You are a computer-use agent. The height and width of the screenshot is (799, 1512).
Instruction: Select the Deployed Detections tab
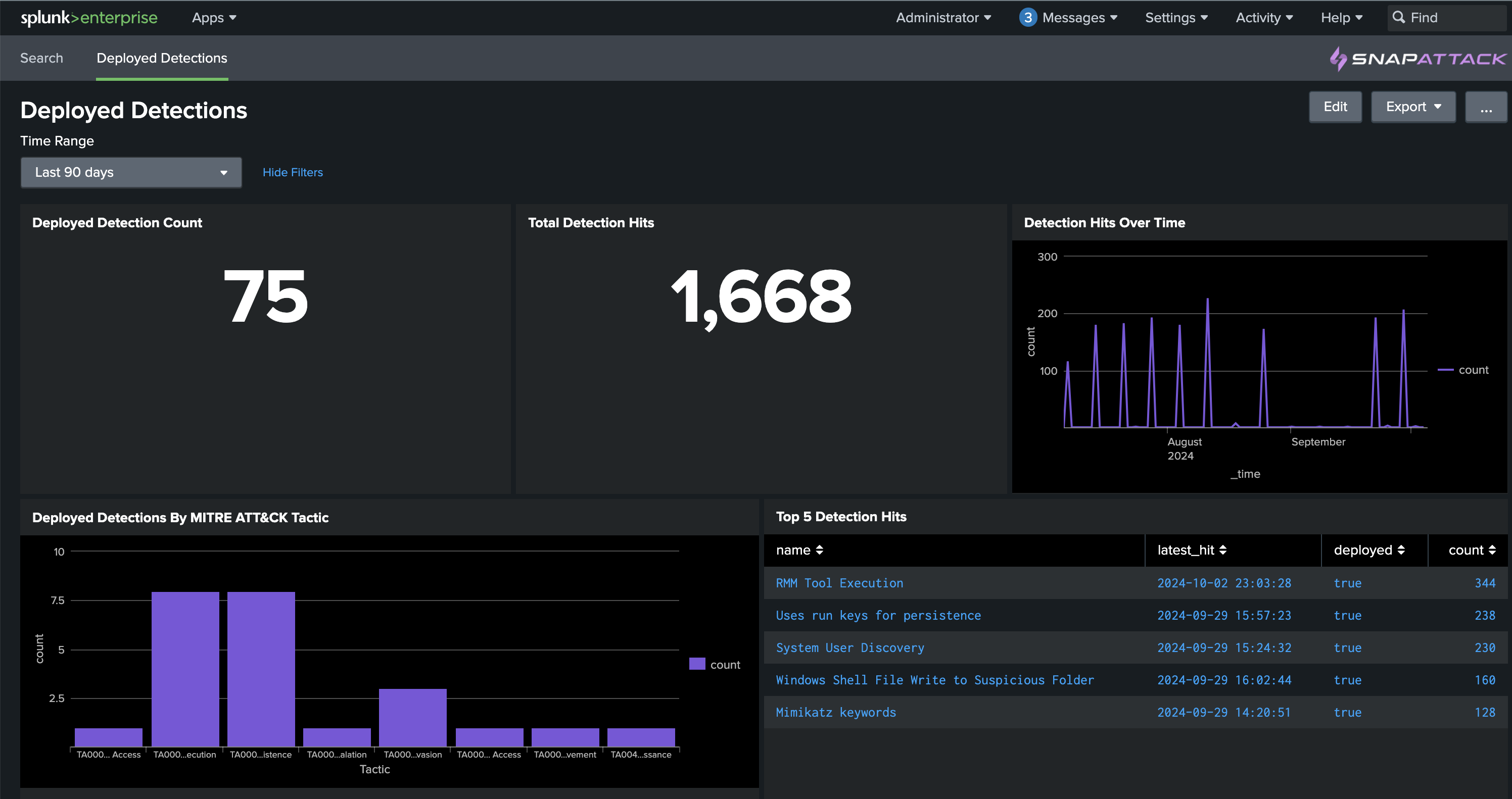pyautogui.click(x=162, y=58)
